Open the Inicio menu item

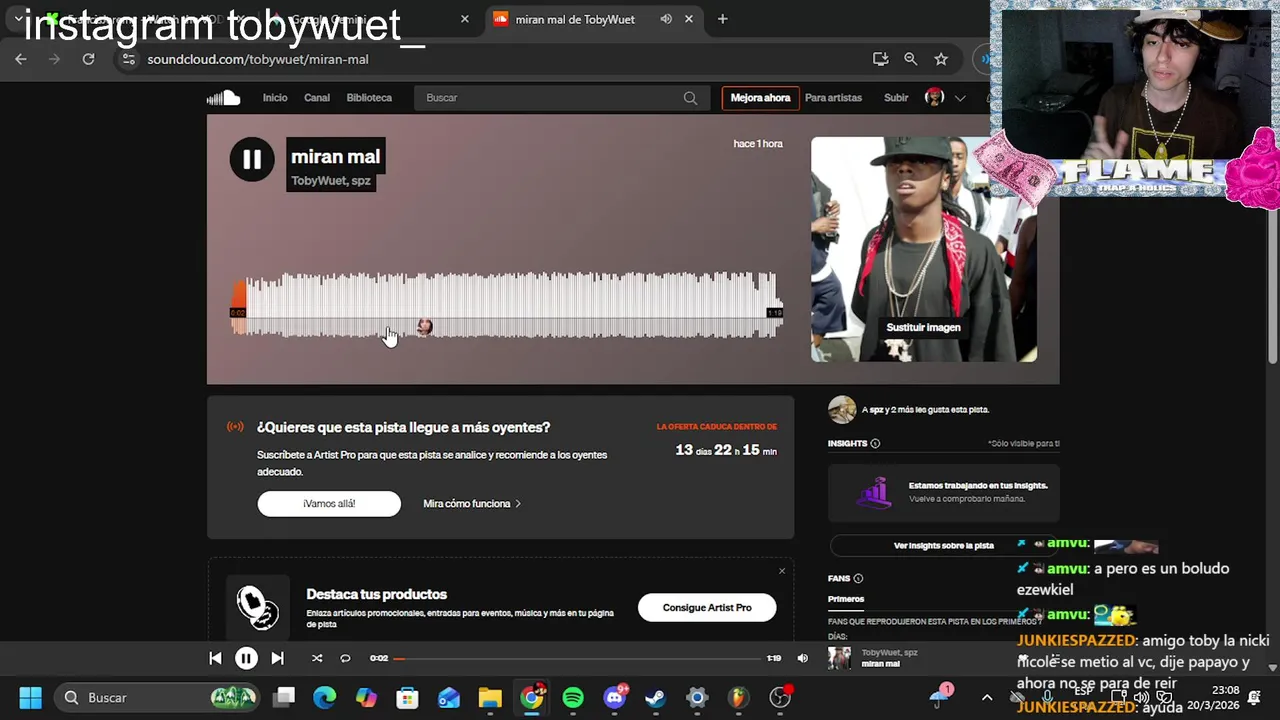tap(275, 98)
